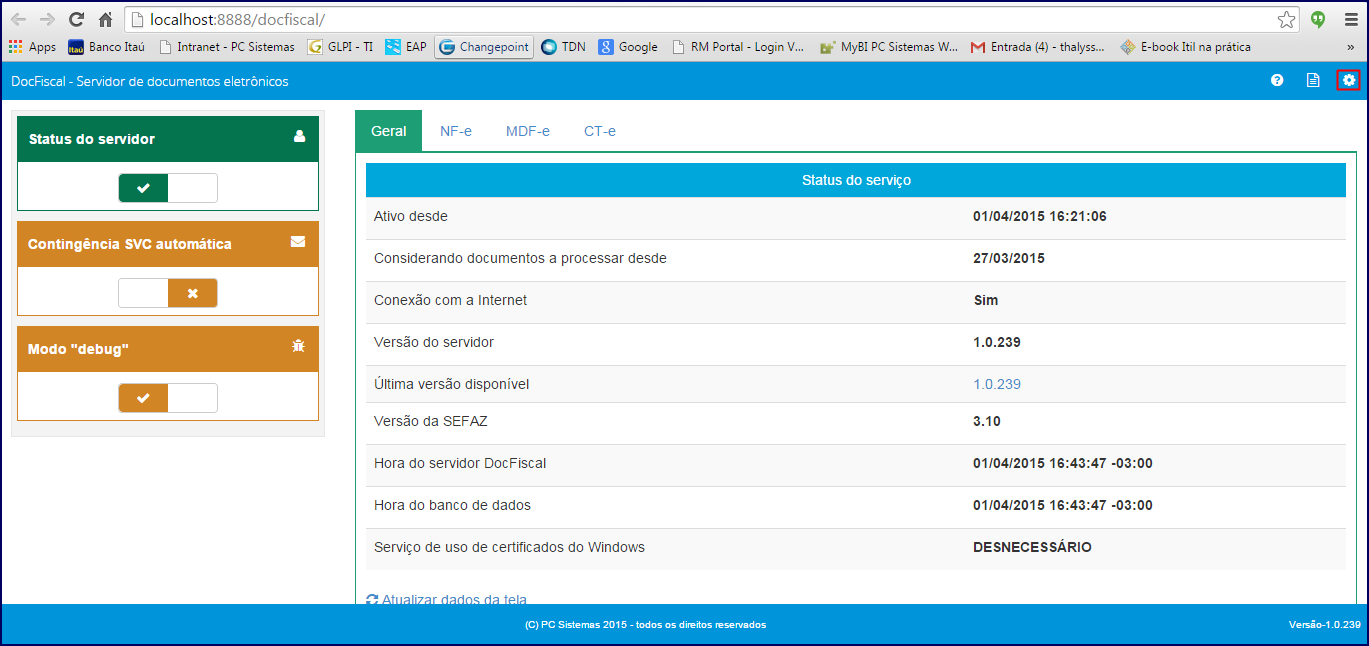Click the Ativo desde value 01/04/2015 16:21:06

1040,216
